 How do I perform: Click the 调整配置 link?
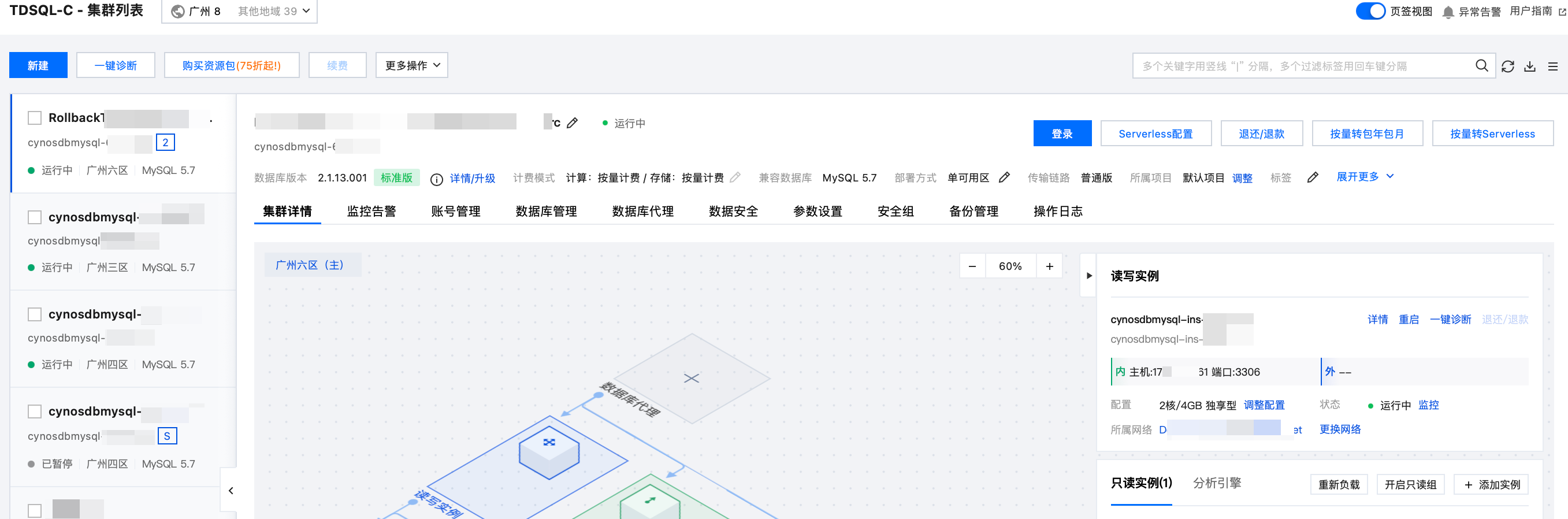(1264, 405)
